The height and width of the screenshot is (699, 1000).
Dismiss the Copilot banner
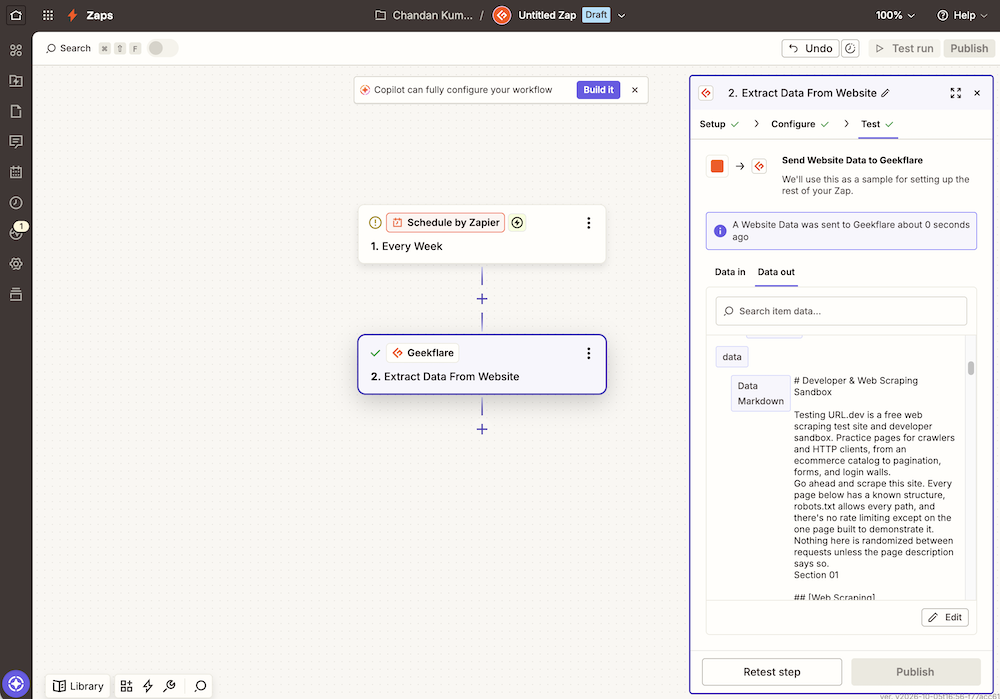(635, 90)
